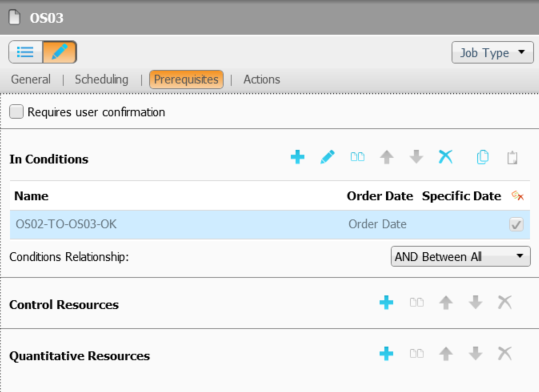Screen dimensions: 539x392
Task: Paste In Conditions using the clipboard icon
Action: point(512,157)
